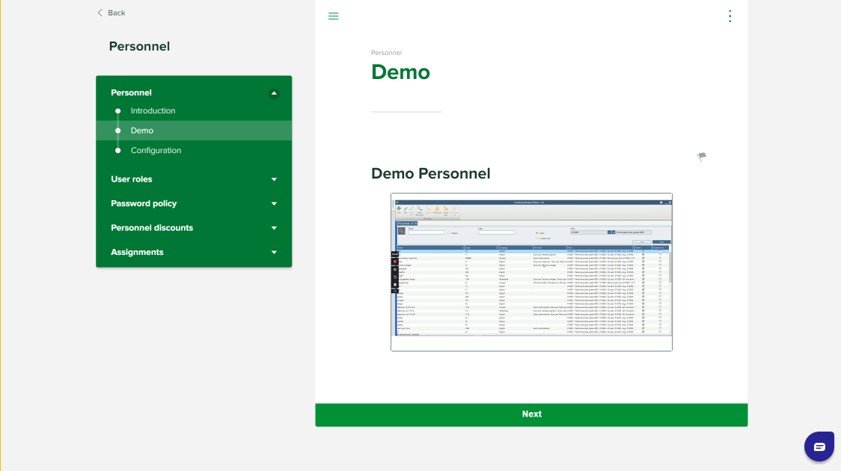This screenshot has width=841, height=471.
Task: Click the back arrow chevron icon
Action: pos(100,13)
